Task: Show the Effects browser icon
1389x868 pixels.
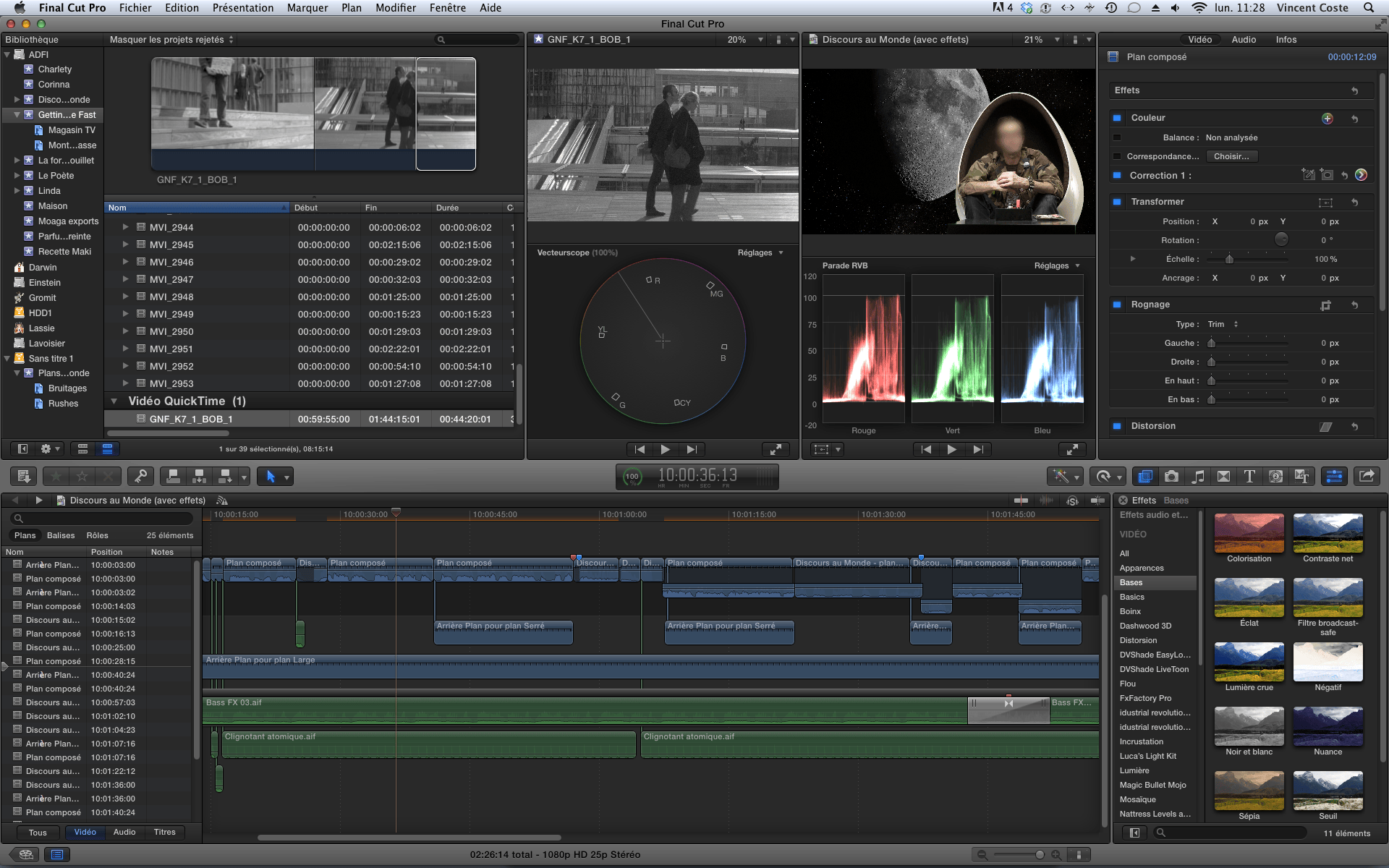Action: pos(1145,476)
